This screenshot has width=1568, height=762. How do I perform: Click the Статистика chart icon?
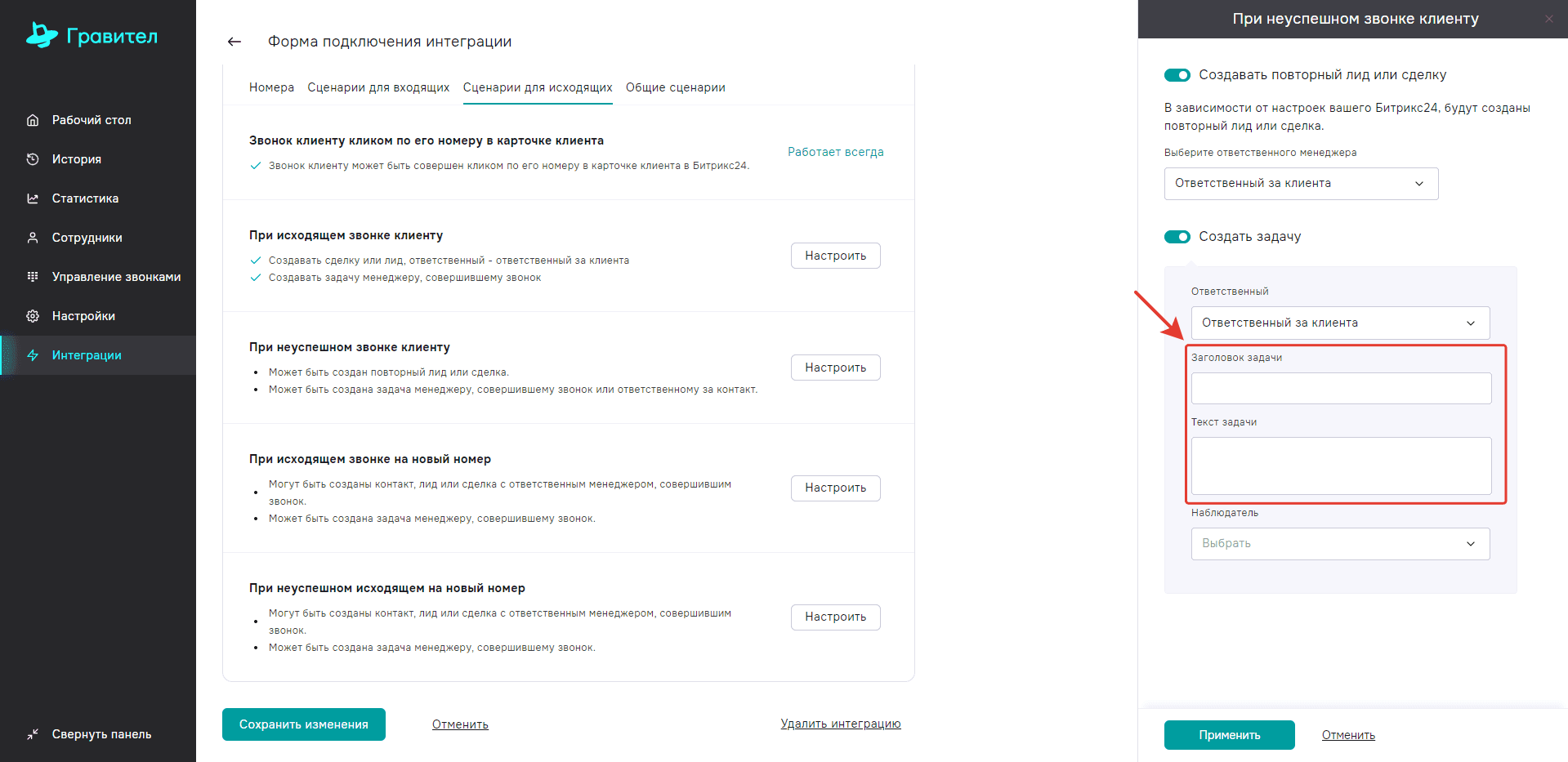(33, 198)
